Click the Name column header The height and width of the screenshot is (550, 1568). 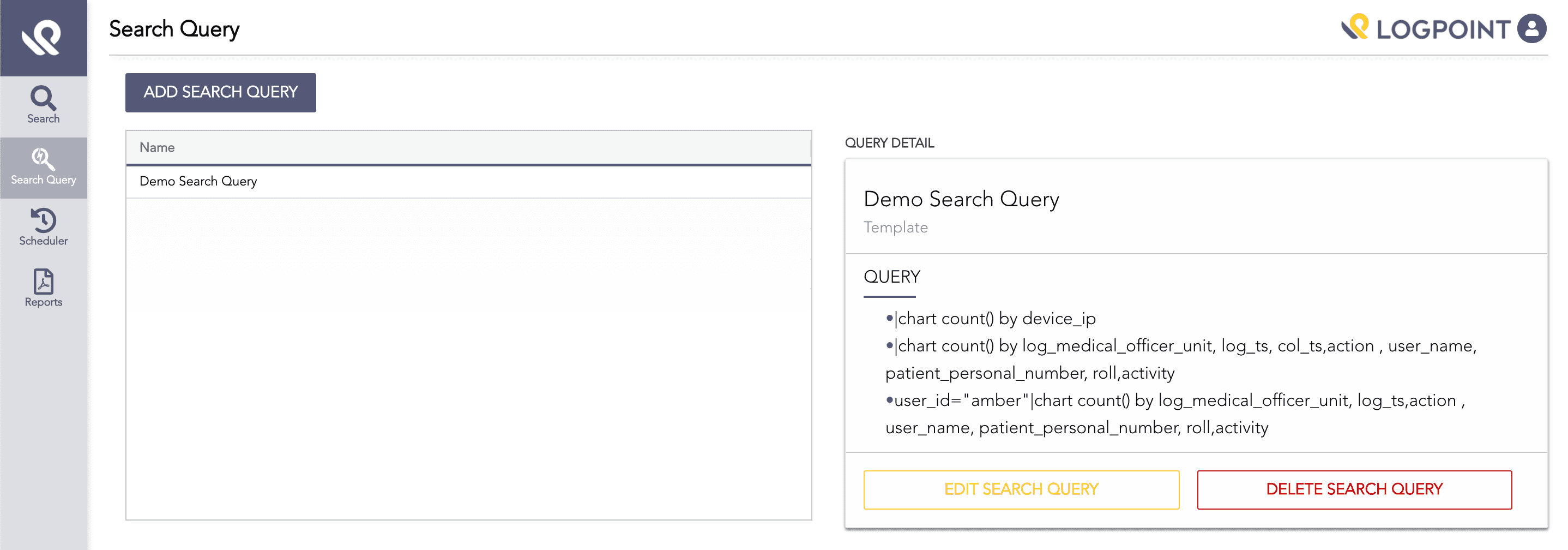click(x=156, y=147)
